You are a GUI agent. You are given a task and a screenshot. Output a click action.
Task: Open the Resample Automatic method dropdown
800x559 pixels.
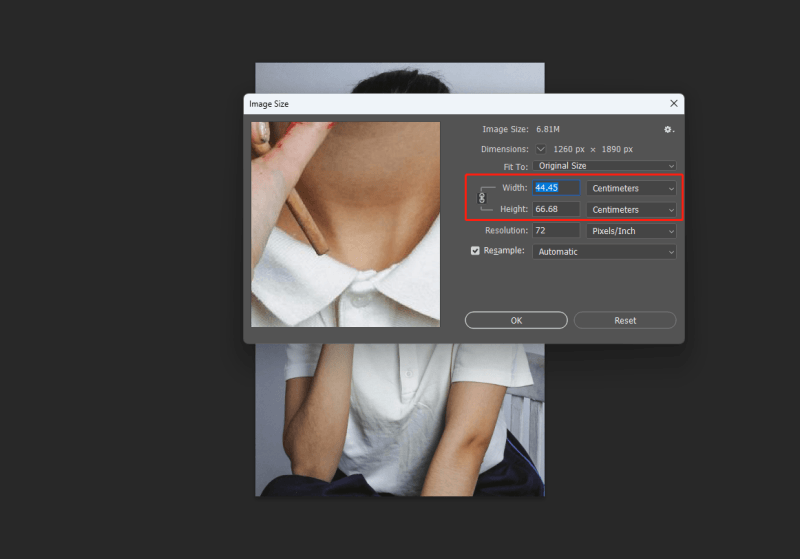(x=604, y=252)
